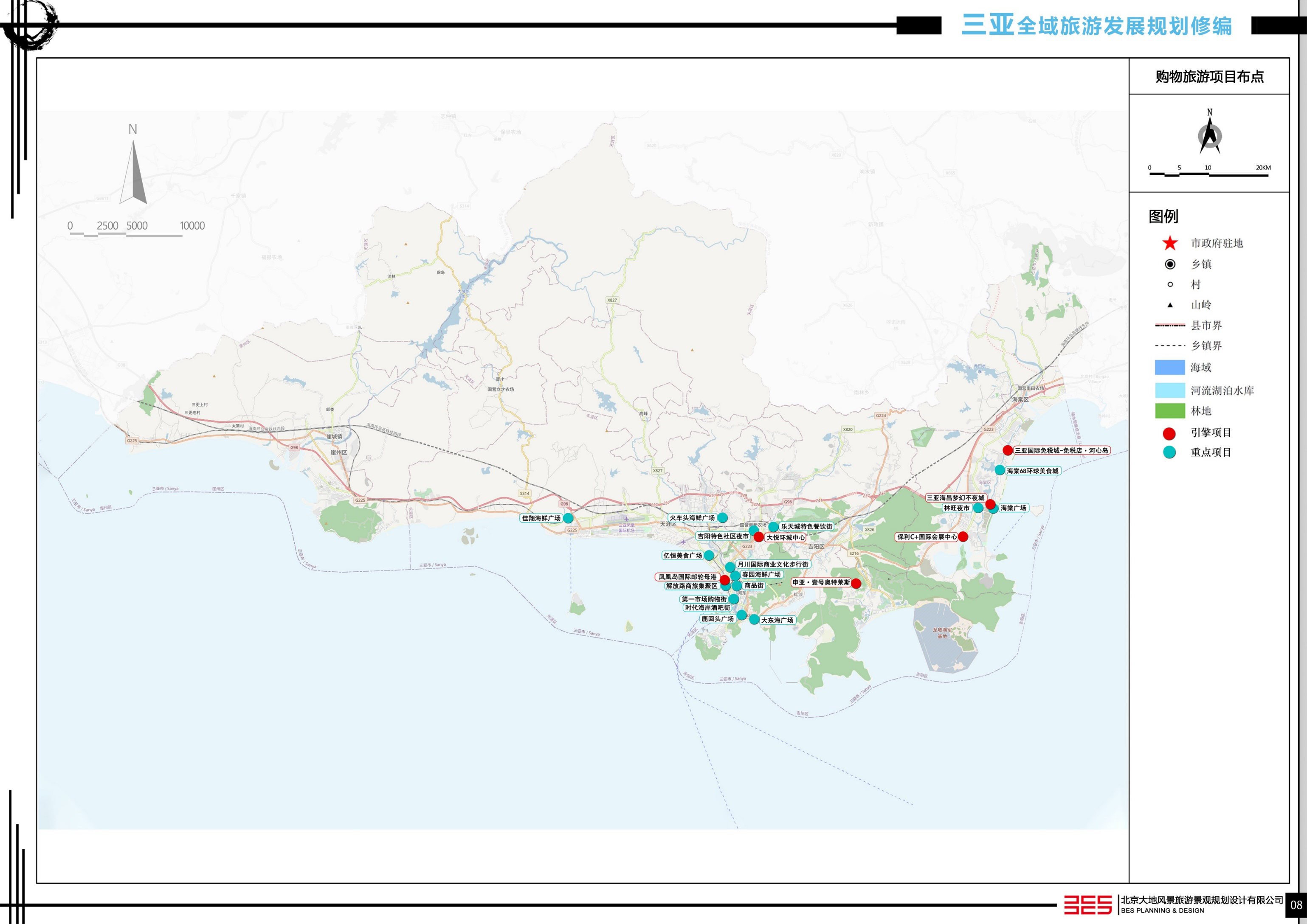This screenshot has height=924, width=1307.
Task: Click the 购物旅游项目布点 title box
Action: (1208, 76)
